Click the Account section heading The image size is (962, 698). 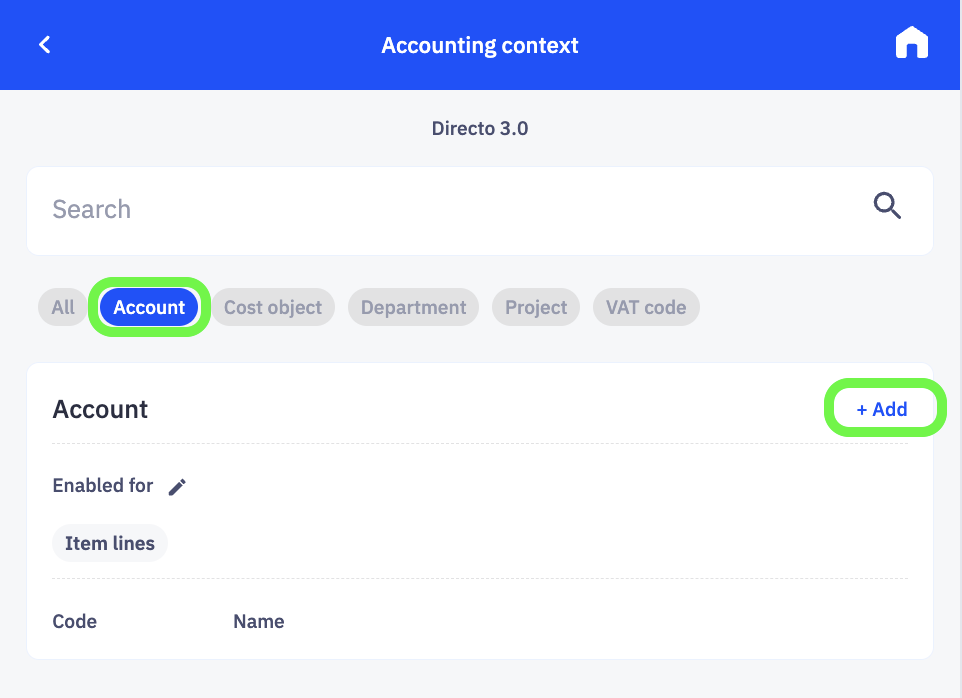click(x=100, y=409)
